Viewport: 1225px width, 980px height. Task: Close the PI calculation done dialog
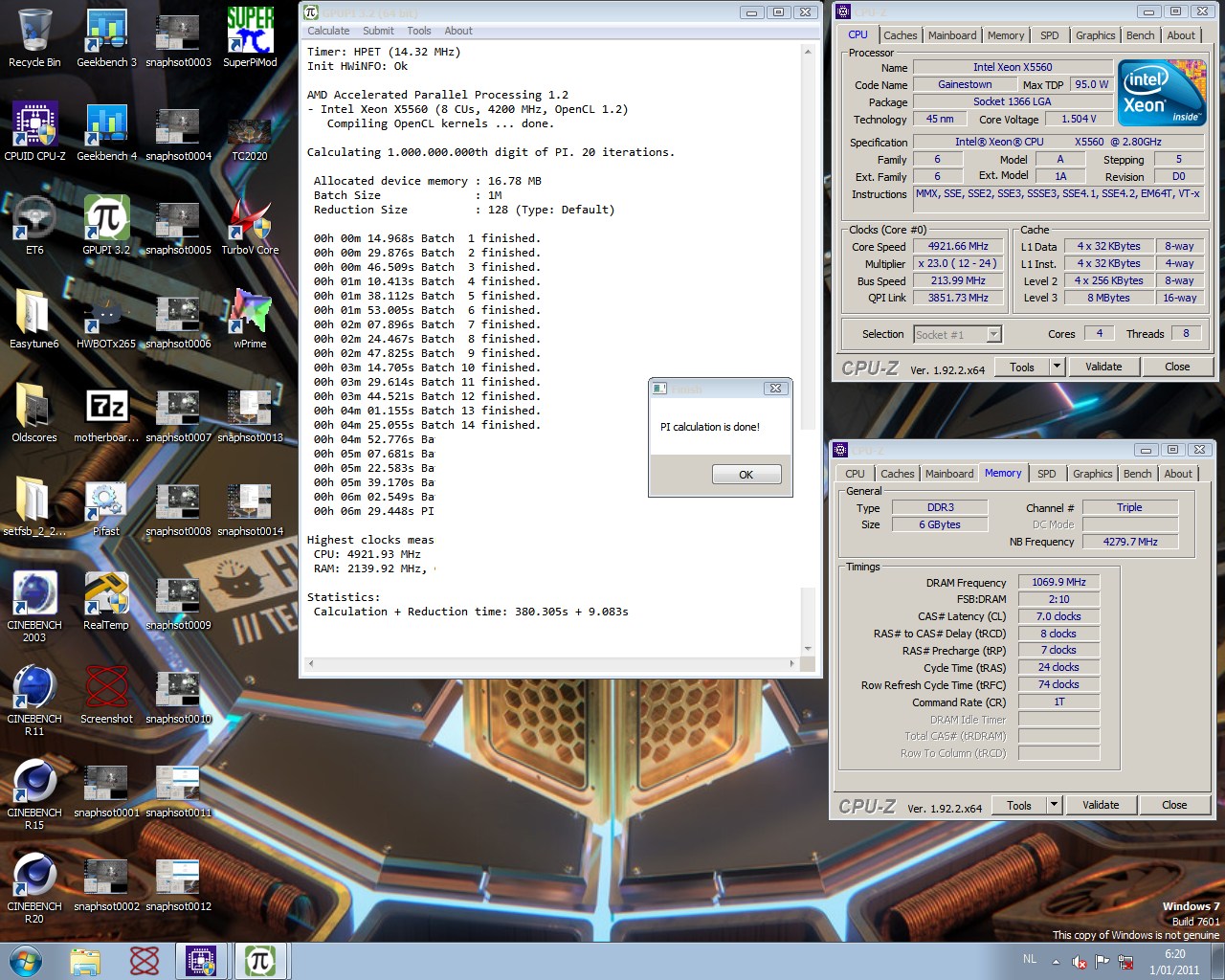pyautogui.click(x=775, y=388)
